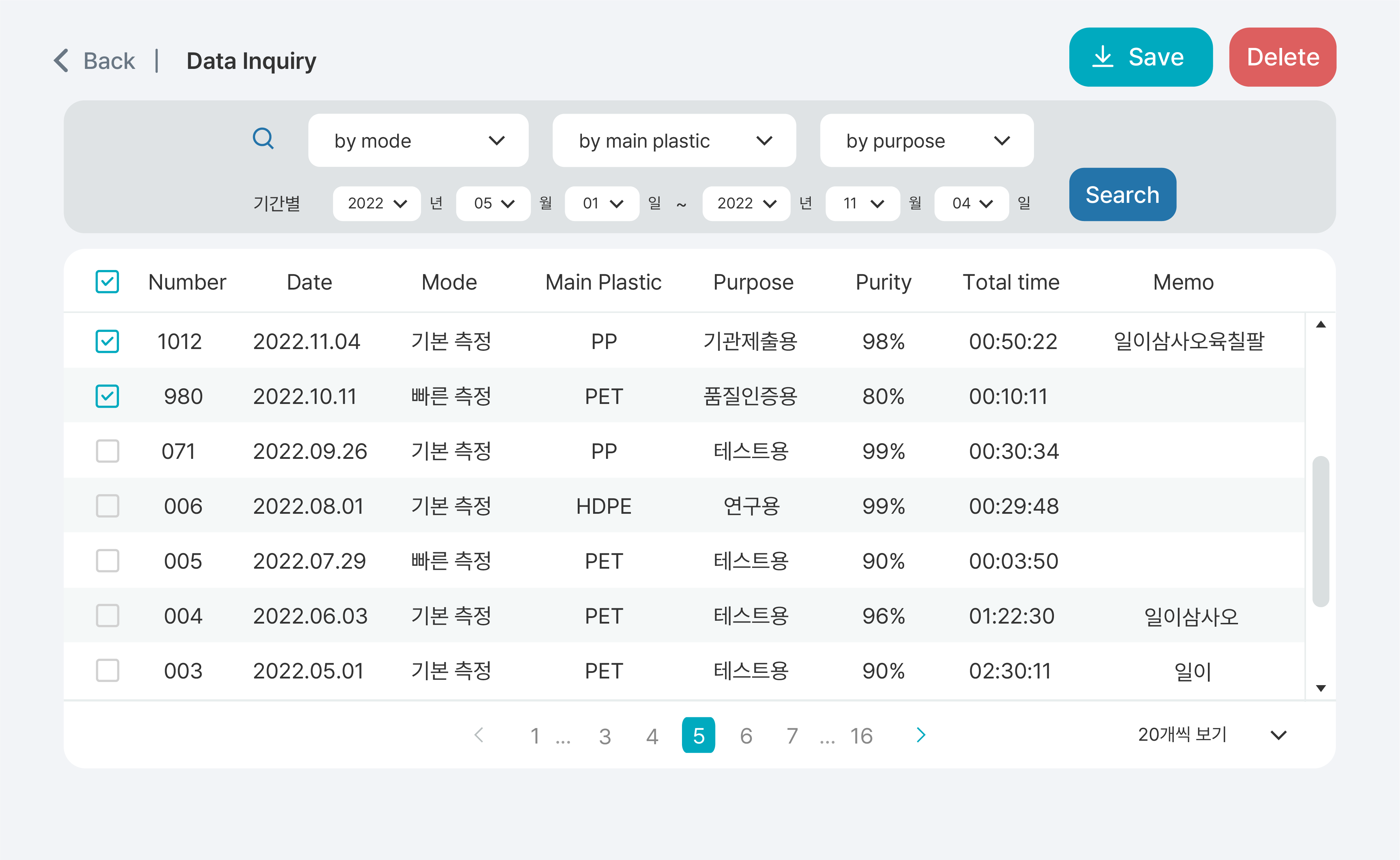The height and width of the screenshot is (860, 1400).
Task: Go to page 7
Action: [x=792, y=736]
